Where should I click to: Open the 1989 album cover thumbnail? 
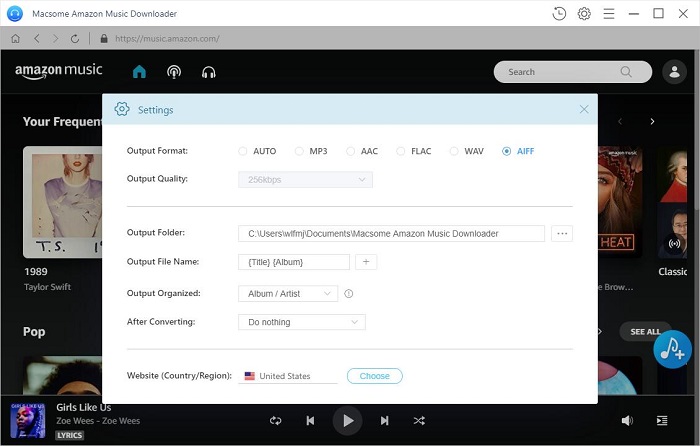pyautogui.click(x=62, y=202)
